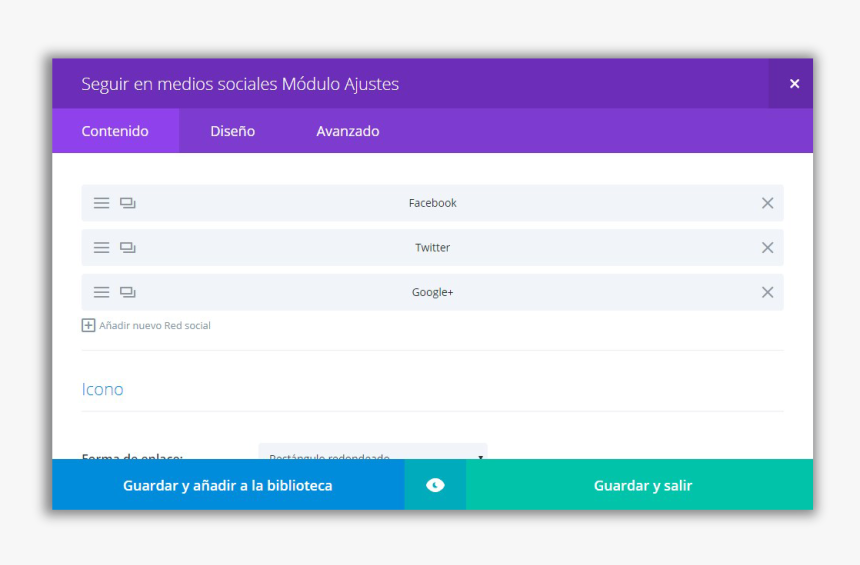Delete the Google+ social network item
Screen dimensions: 860x565
click(767, 292)
